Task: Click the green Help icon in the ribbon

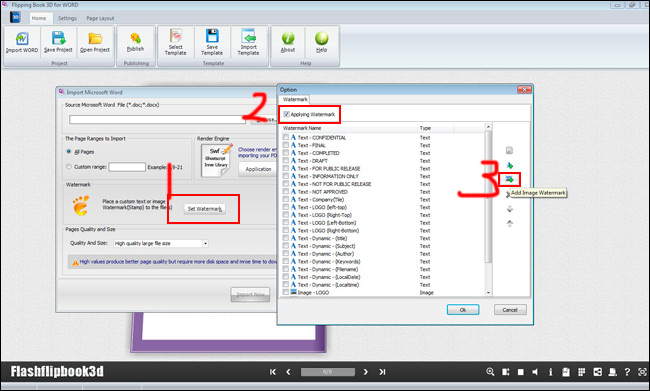Action: (321, 38)
